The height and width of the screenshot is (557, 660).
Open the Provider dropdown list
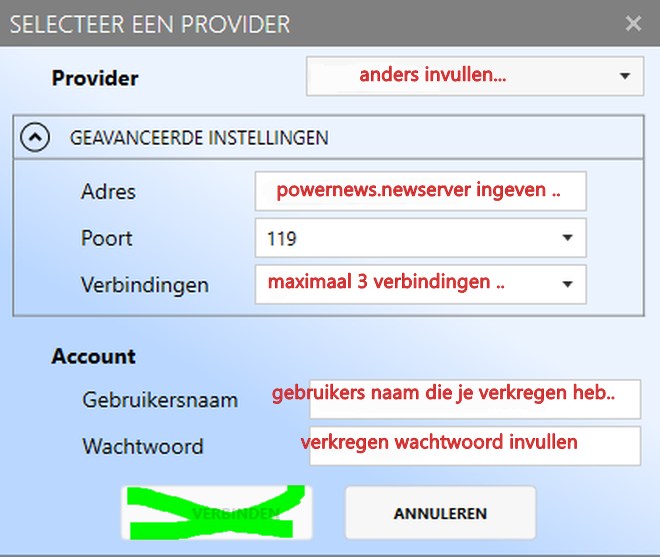click(x=475, y=76)
